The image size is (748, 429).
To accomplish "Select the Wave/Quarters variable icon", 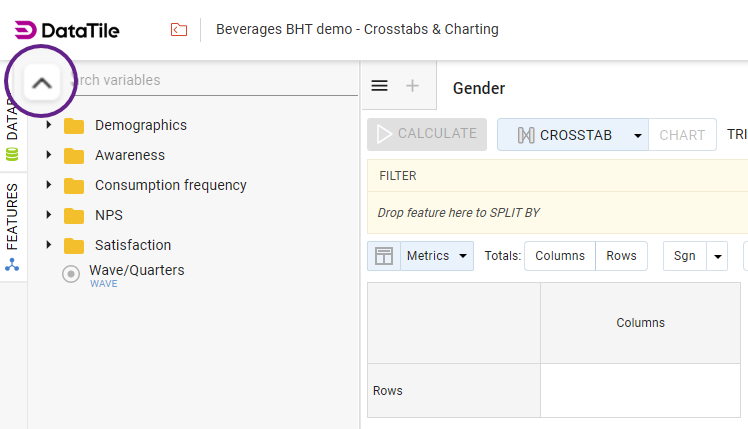I will pyautogui.click(x=71, y=274).
